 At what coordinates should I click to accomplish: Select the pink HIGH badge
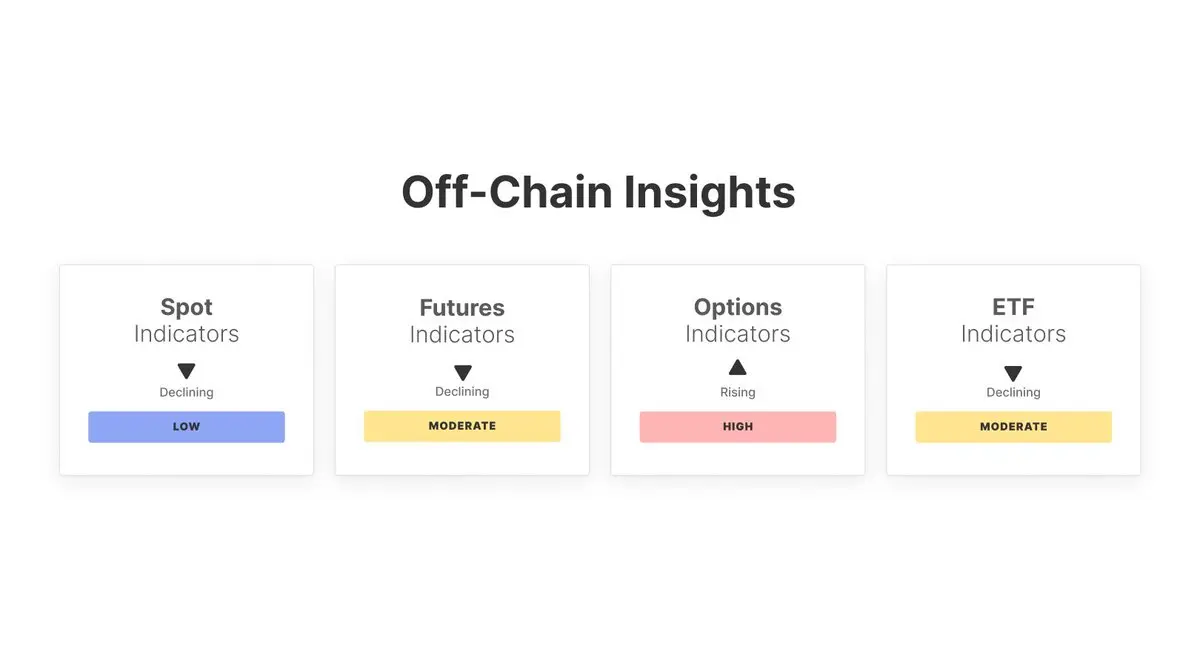[738, 427]
